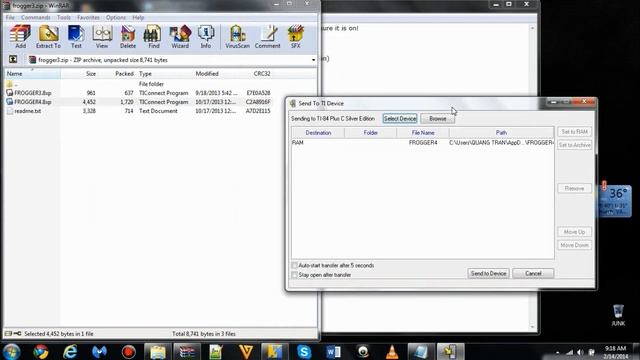Cancel the Send To TI Device dialog

point(533,273)
